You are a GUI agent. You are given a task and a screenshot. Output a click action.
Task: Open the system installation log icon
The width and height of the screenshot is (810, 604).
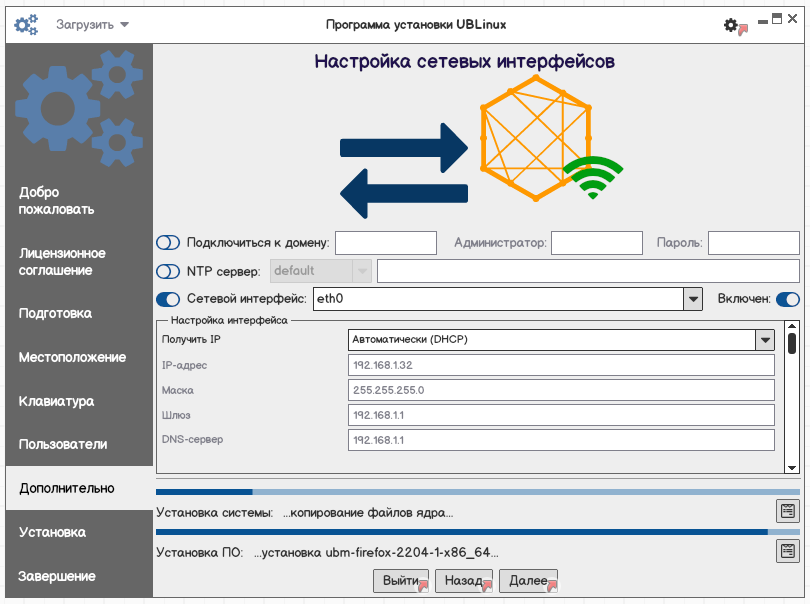tap(787, 511)
